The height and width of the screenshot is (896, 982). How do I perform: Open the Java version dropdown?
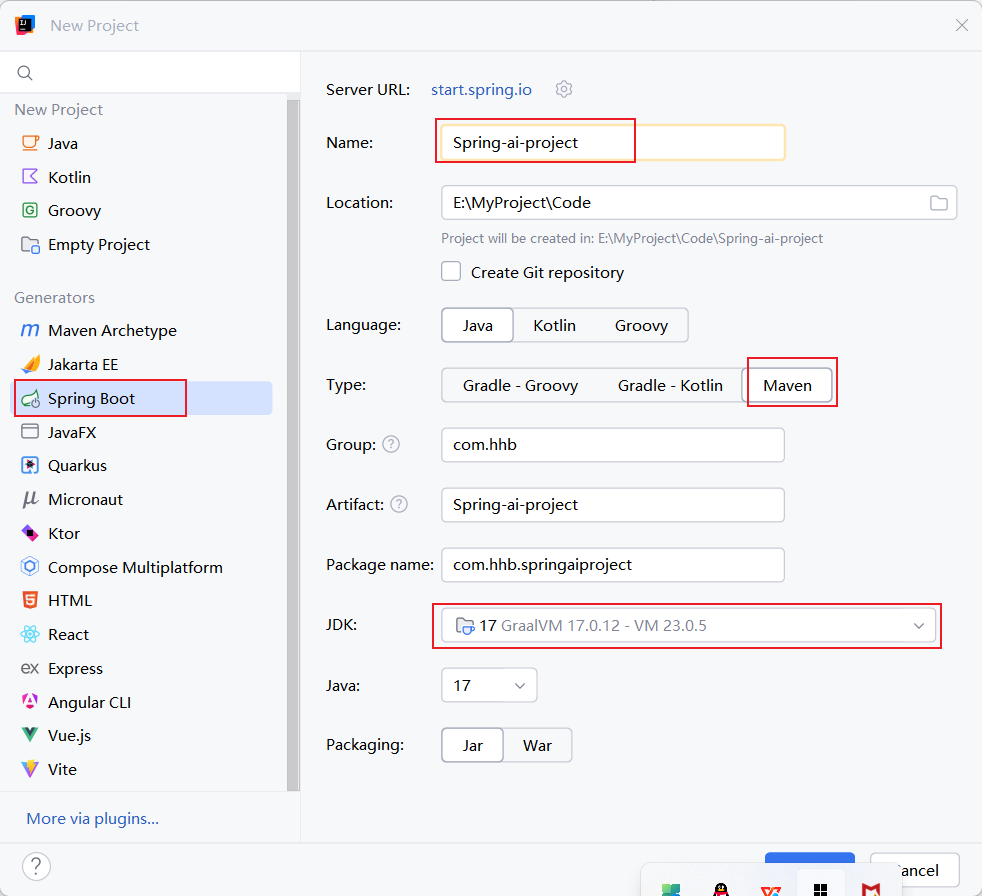point(488,685)
